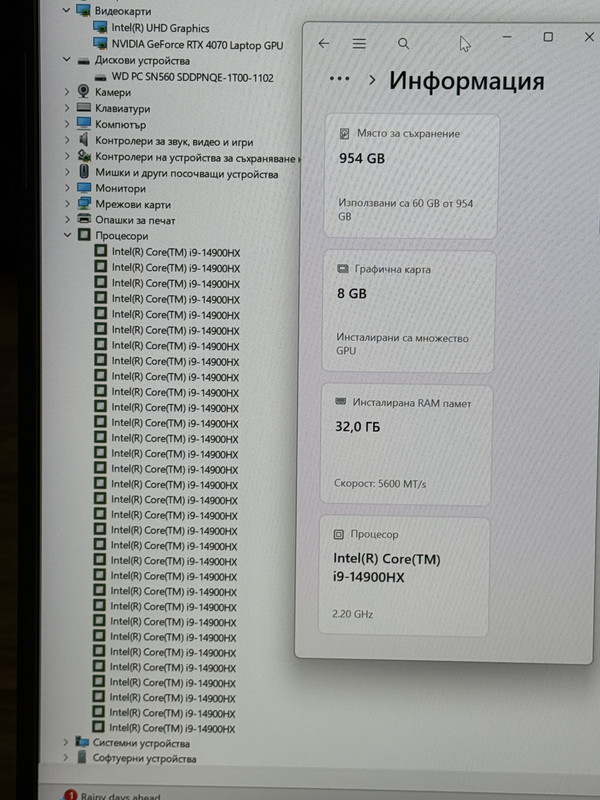This screenshot has height=800, width=600.
Task: Open the Инсталирана RAM памет card
Action: pyautogui.click(x=406, y=445)
